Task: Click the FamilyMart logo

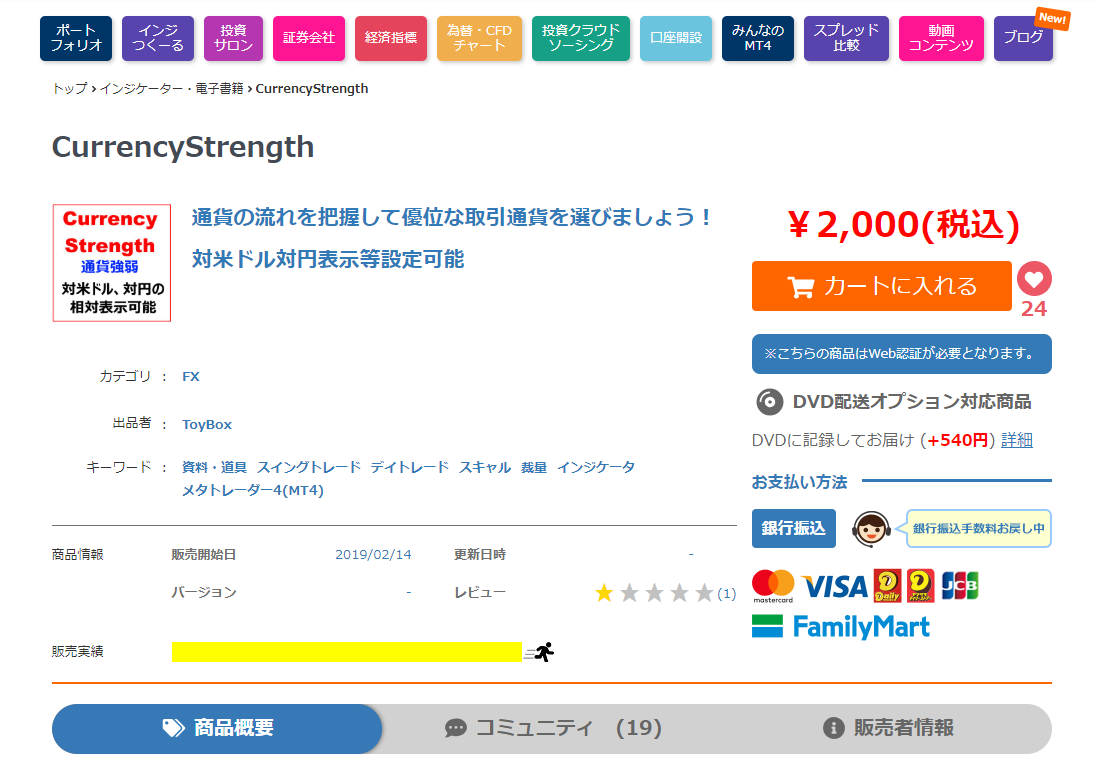Action: (x=841, y=627)
